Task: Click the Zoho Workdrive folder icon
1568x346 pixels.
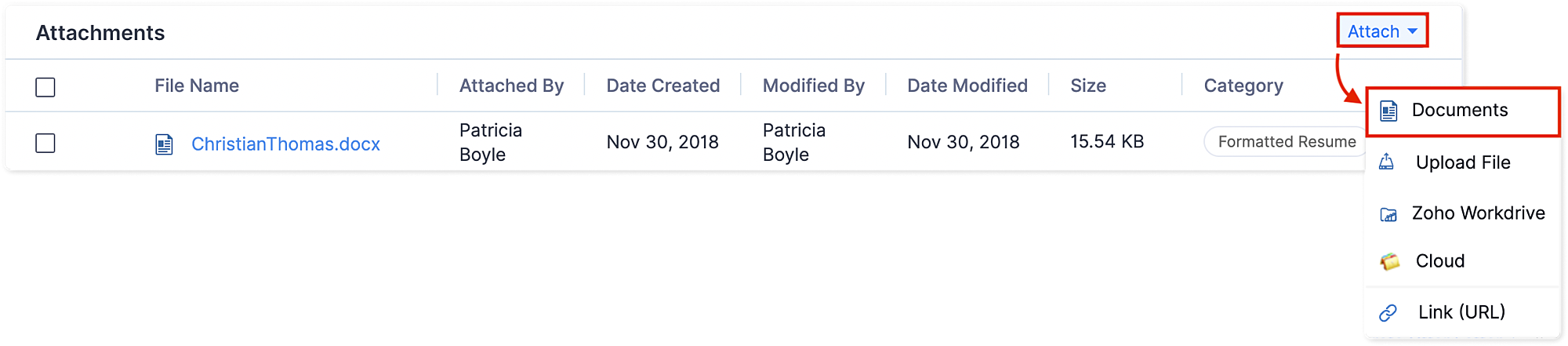Action: (1388, 214)
